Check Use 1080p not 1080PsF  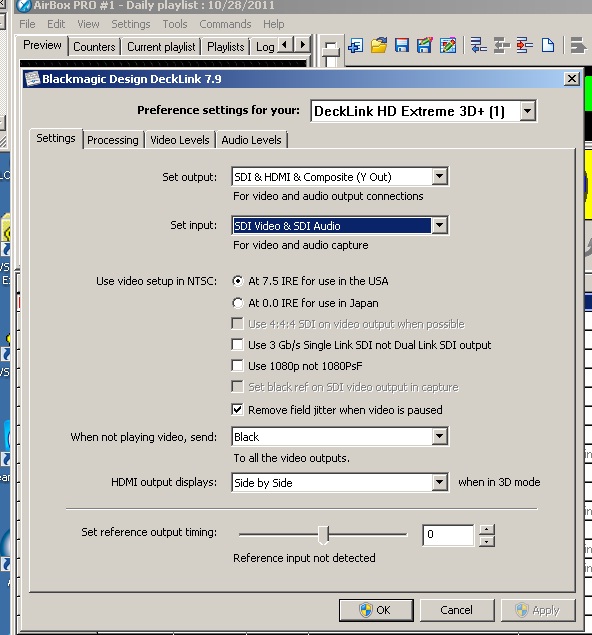[237, 366]
